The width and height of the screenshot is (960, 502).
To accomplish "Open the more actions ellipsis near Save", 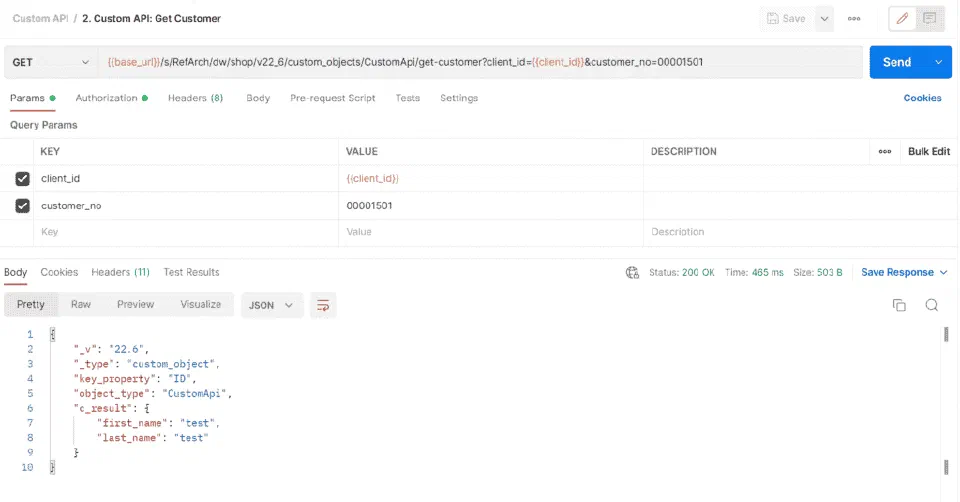I will [854, 18].
